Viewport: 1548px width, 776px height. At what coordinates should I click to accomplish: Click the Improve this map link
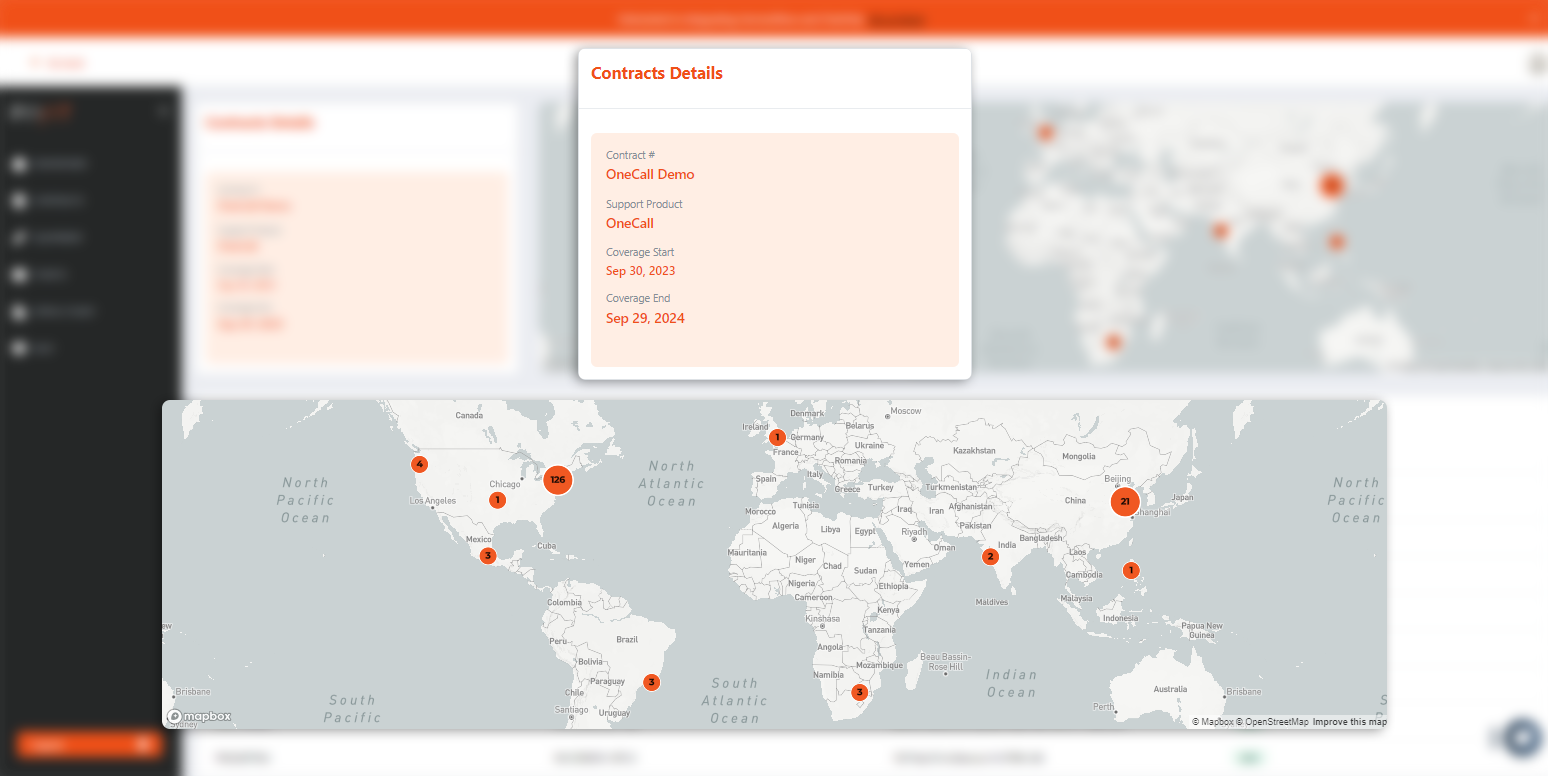(1349, 722)
